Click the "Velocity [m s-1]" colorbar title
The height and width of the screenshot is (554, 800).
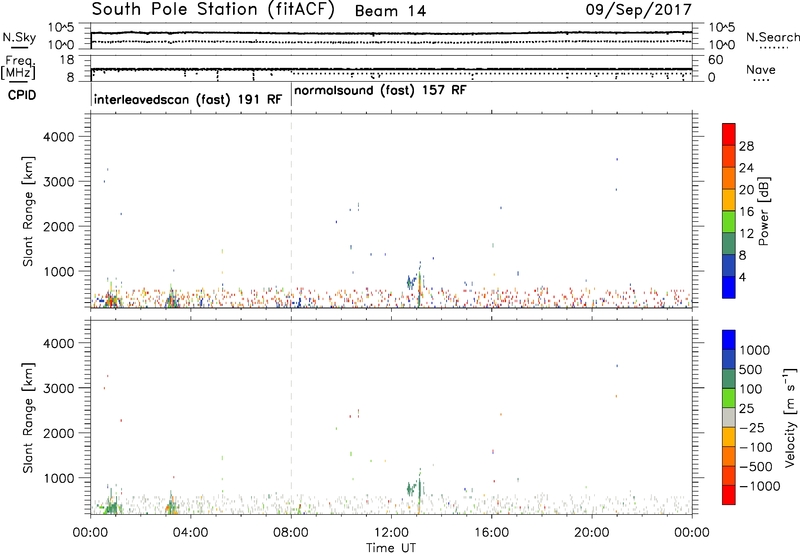tap(790, 417)
